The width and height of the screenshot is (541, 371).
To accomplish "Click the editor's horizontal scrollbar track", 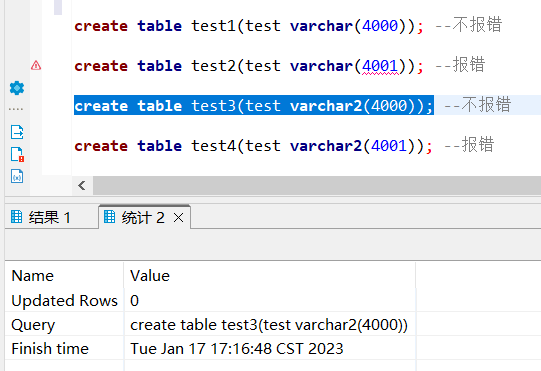I will click(x=316, y=186).
